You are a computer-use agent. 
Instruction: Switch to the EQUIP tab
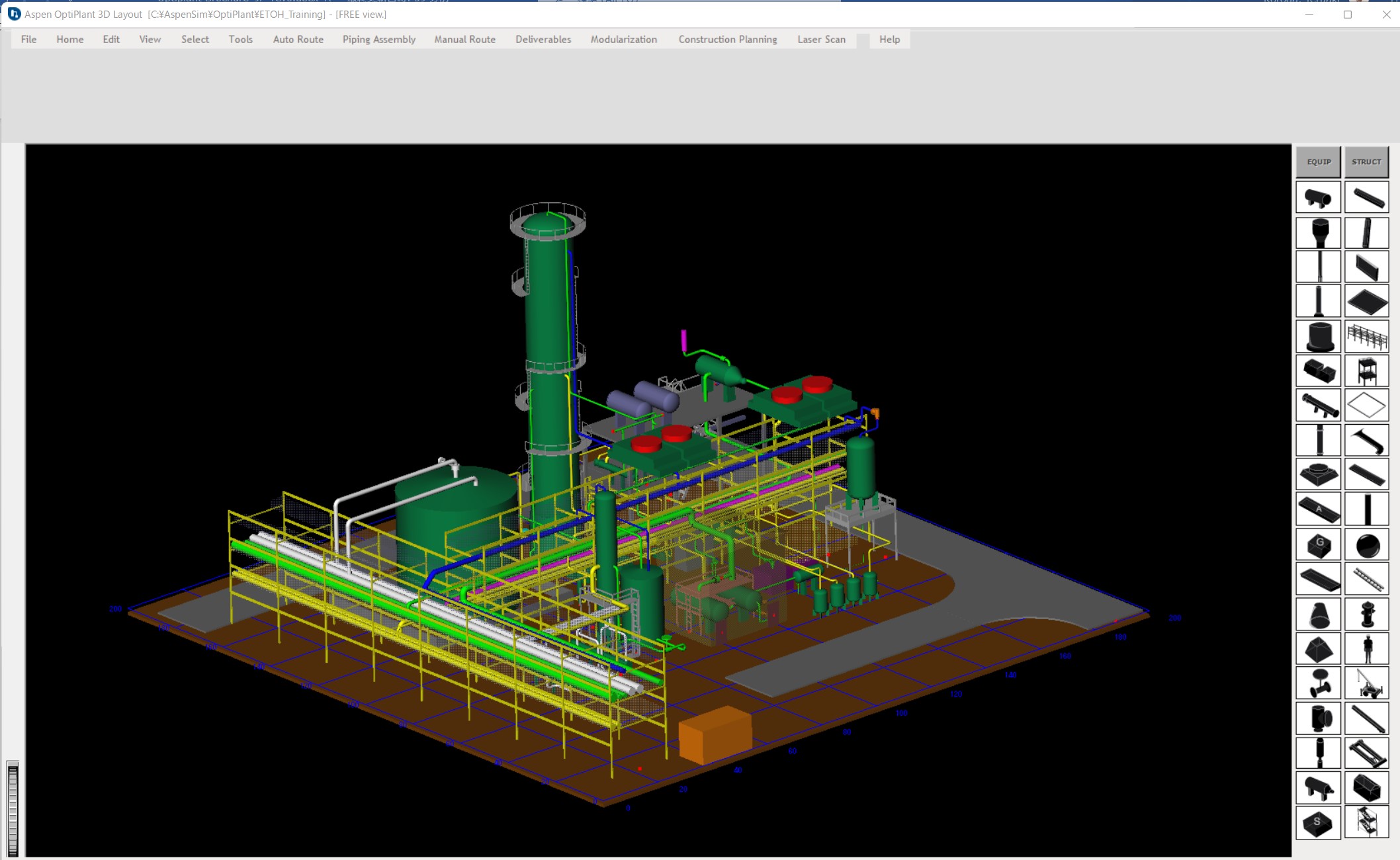(x=1318, y=161)
